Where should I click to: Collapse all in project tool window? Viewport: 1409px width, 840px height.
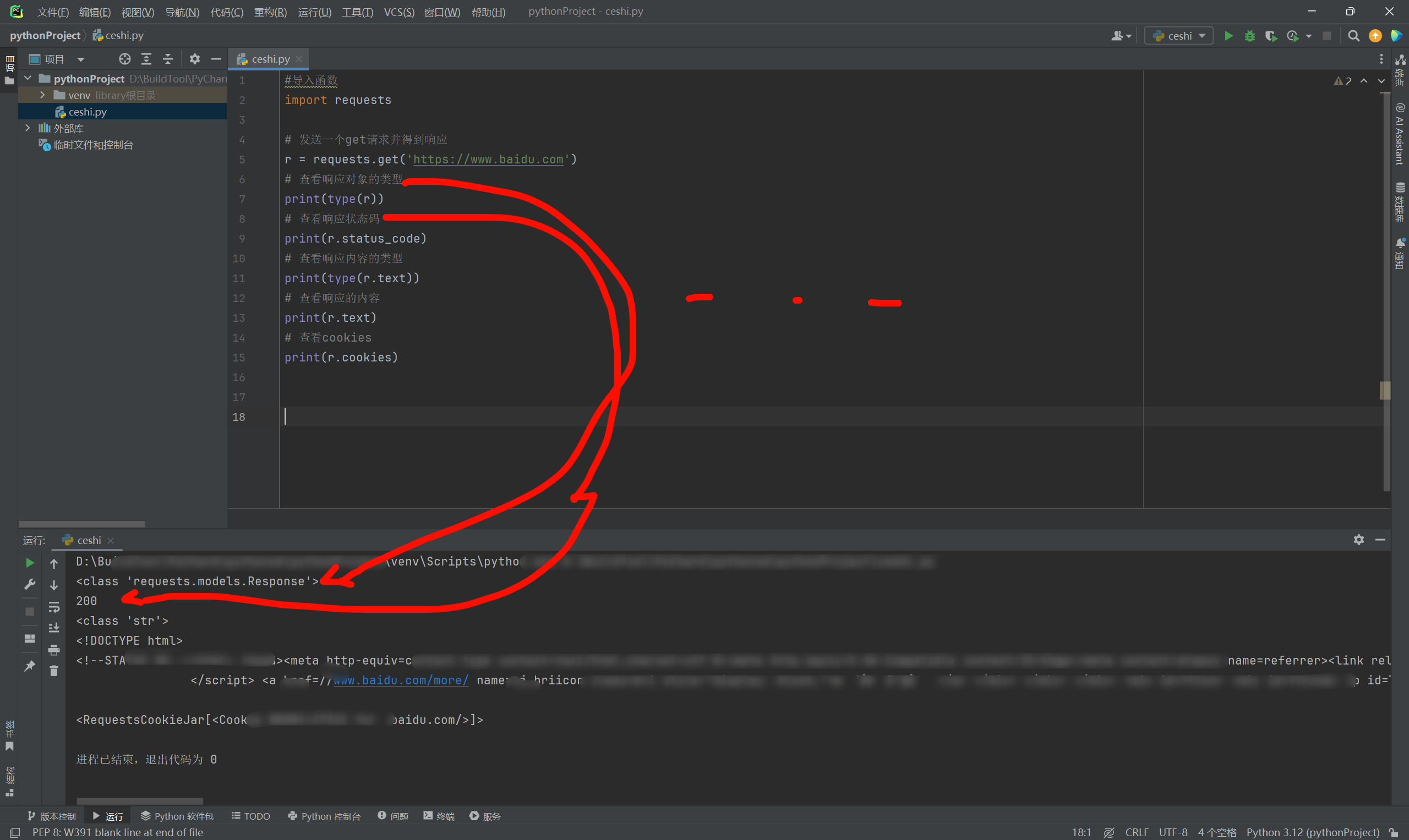pyautogui.click(x=168, y=59)
